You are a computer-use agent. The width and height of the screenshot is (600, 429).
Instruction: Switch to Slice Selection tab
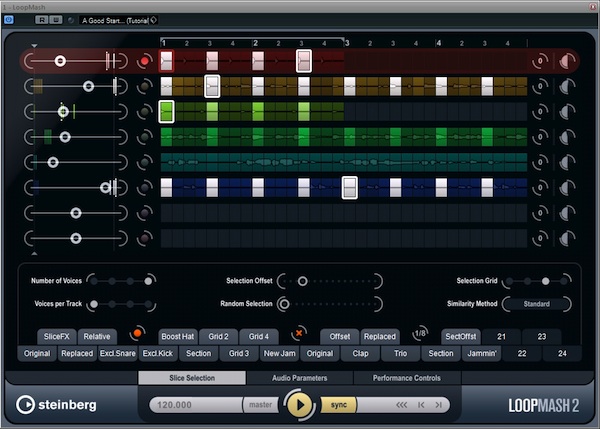[x=192, y=378]
